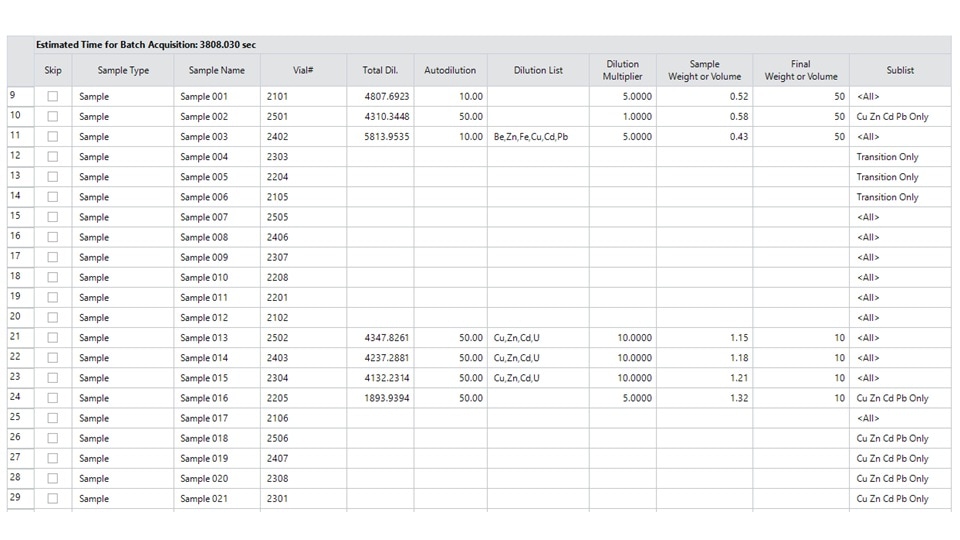Select row header number 24

coord(20,398)
